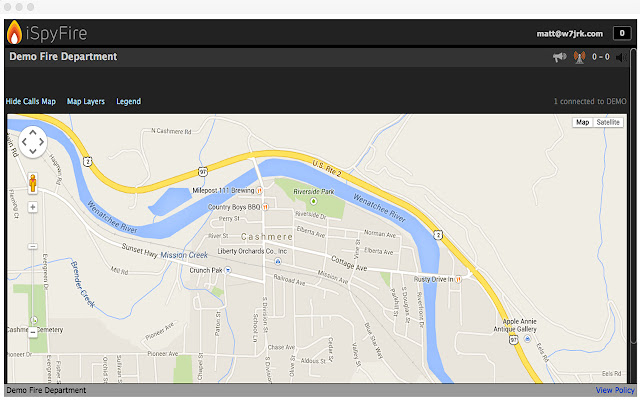Click the zoom slider handle
Image resolution: width=640 pixels, height=400 pixels.
tap(33, 246)
